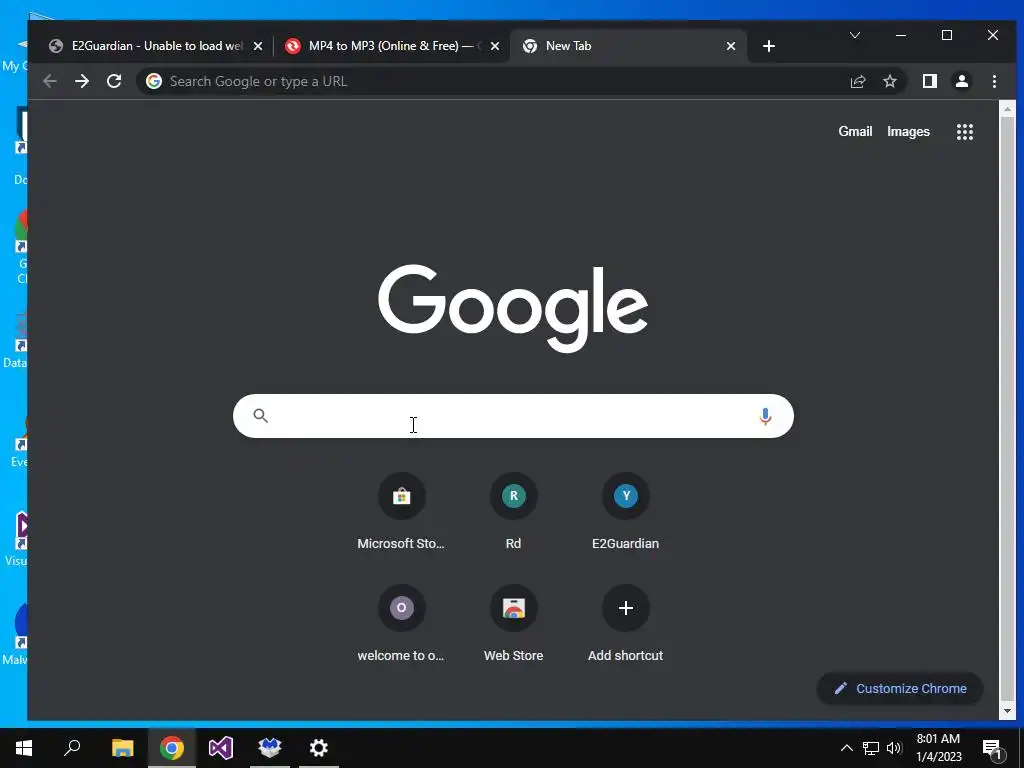Viewport: 1024px width, 768px height.
Task: Close the New Tab tab
Action: pyautogui.click(x=731, y=46)
